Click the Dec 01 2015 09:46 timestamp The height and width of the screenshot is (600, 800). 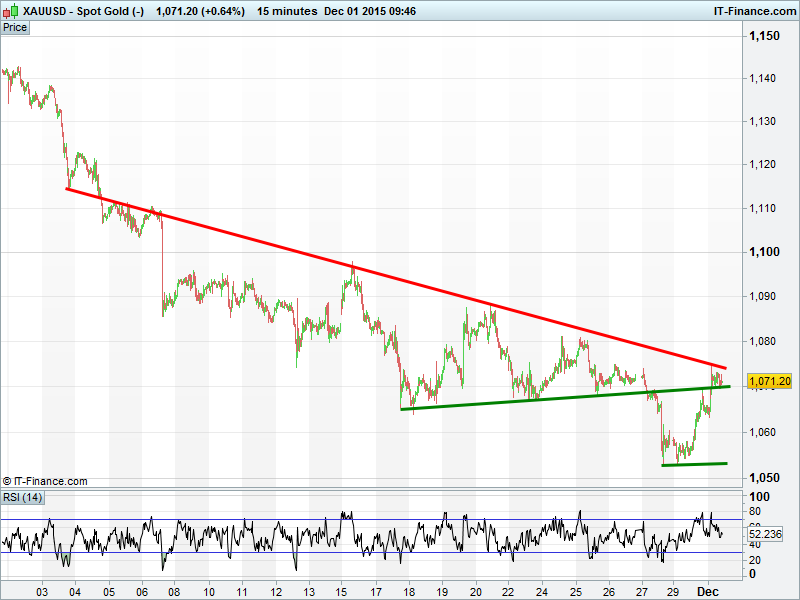tap(370, 11)
